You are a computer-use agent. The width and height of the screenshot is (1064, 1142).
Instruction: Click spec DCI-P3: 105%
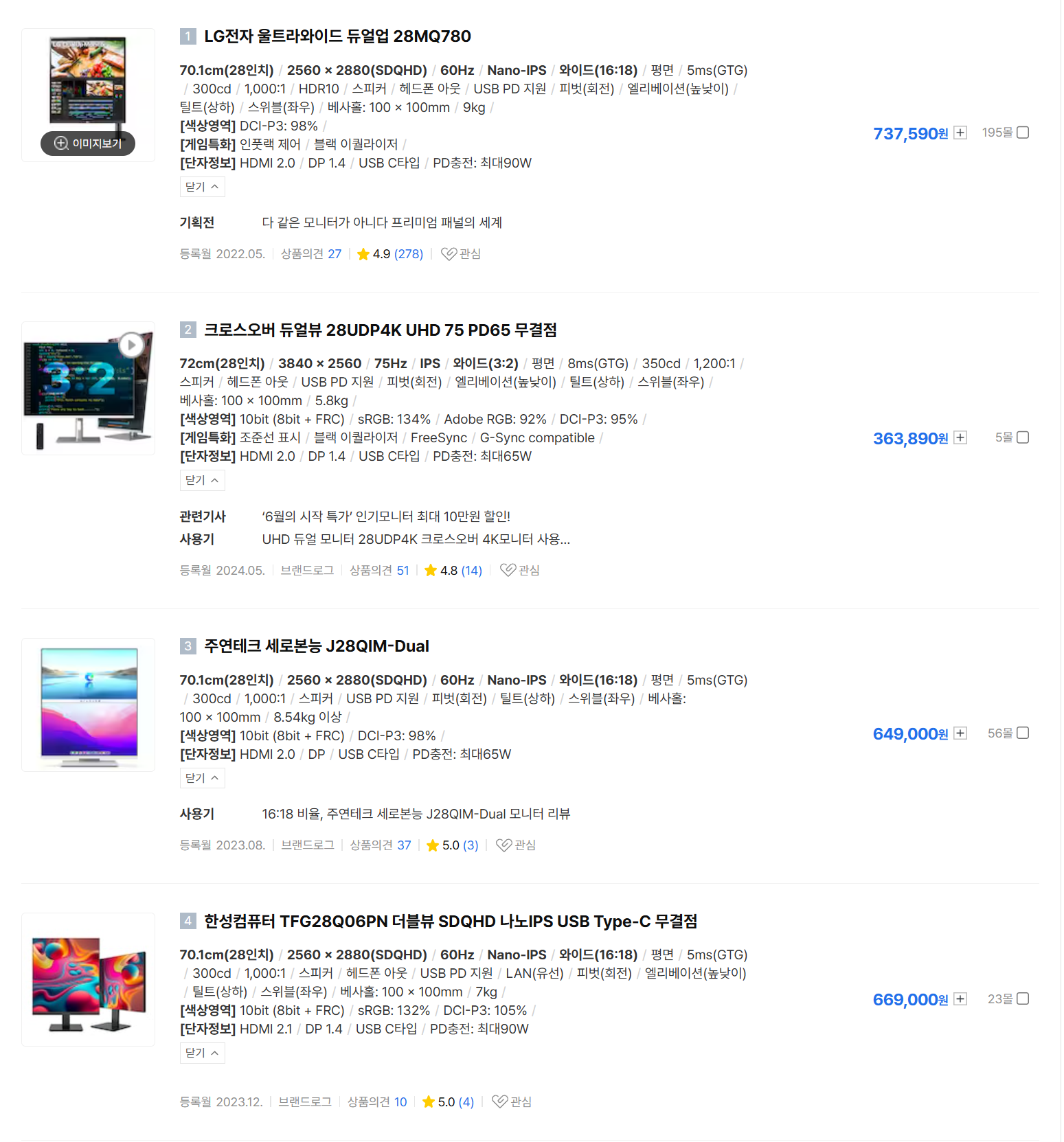(485, 1011)
